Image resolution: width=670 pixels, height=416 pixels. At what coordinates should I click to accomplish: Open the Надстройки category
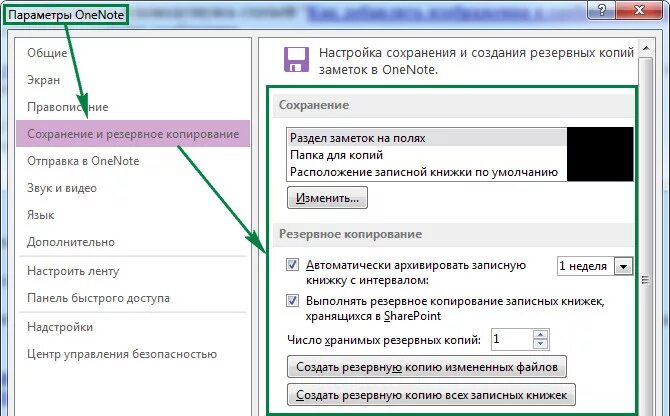(x=60, y=327)
